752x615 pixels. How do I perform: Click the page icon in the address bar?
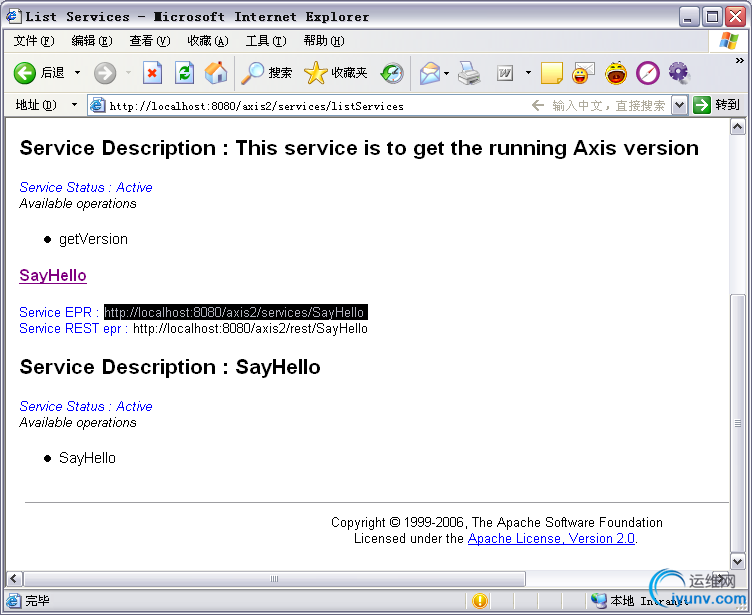click(98, 105)
